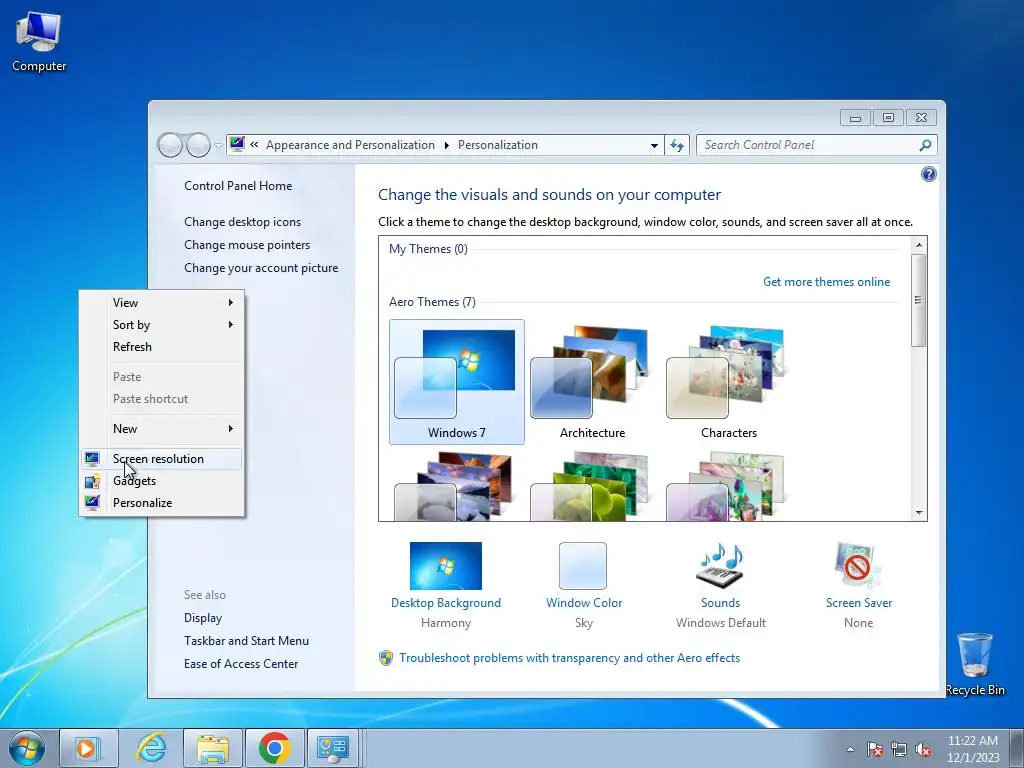Click Appearance and Personalization breadcrumb
1024x768 pixels.
[x=350, y=145]
